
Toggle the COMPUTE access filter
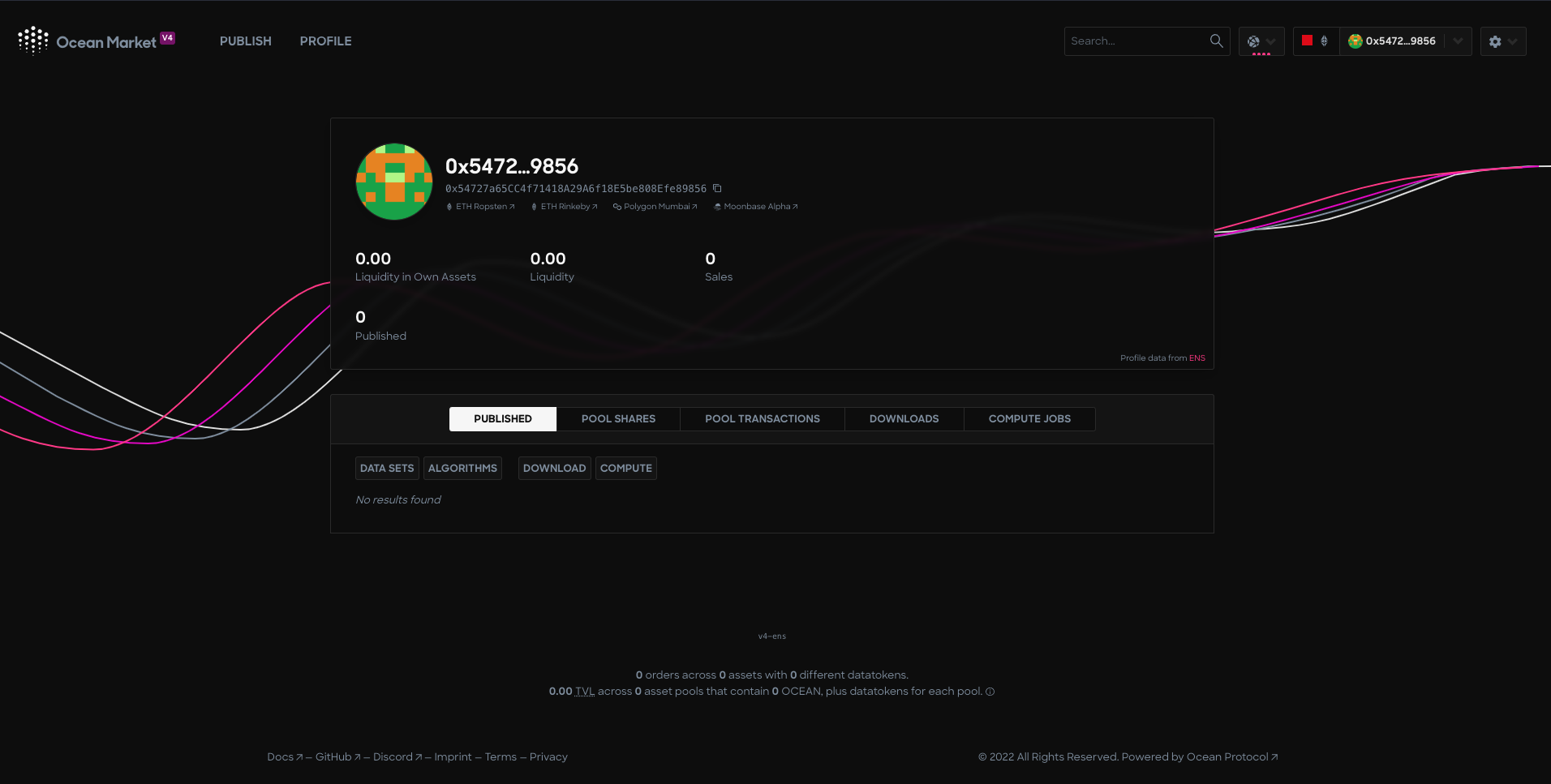pyautogui.click(x=625, y=468)
